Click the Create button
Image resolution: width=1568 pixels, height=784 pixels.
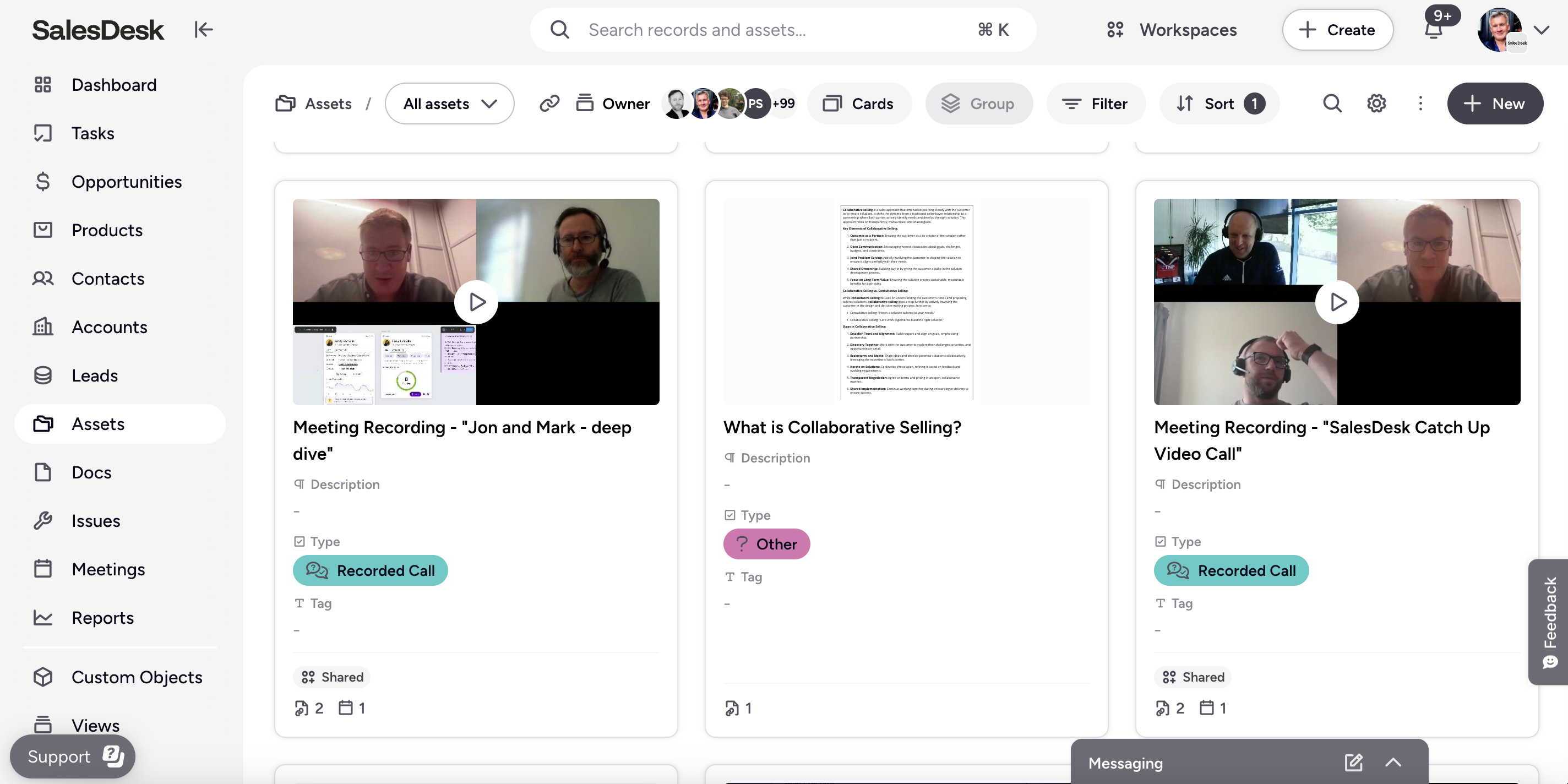click(x=1337, y=29)
